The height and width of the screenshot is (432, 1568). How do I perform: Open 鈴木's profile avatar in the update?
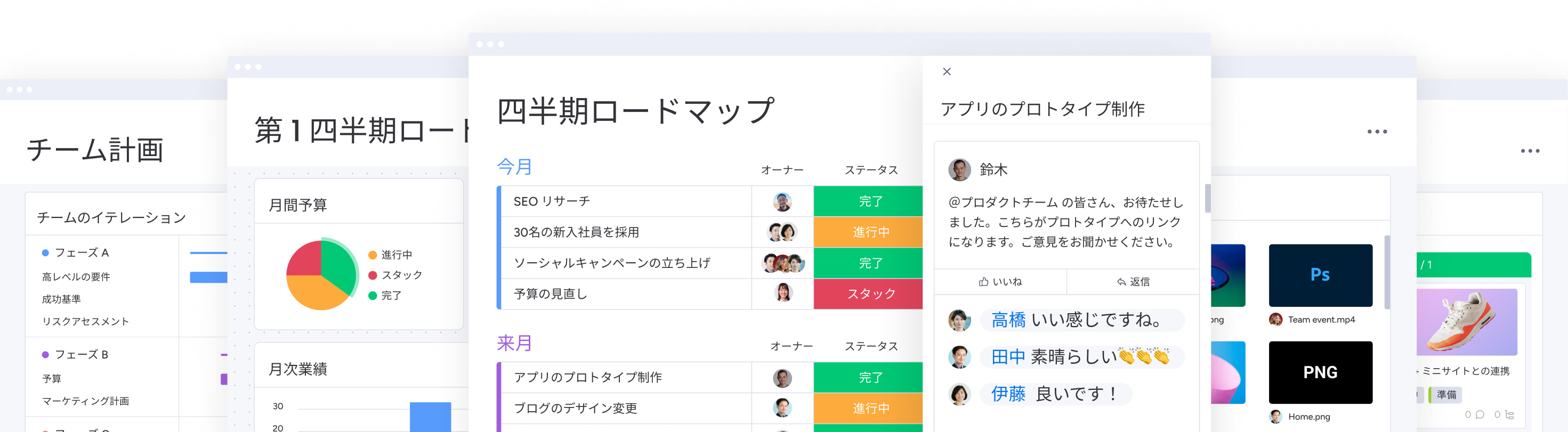(959, 170)
